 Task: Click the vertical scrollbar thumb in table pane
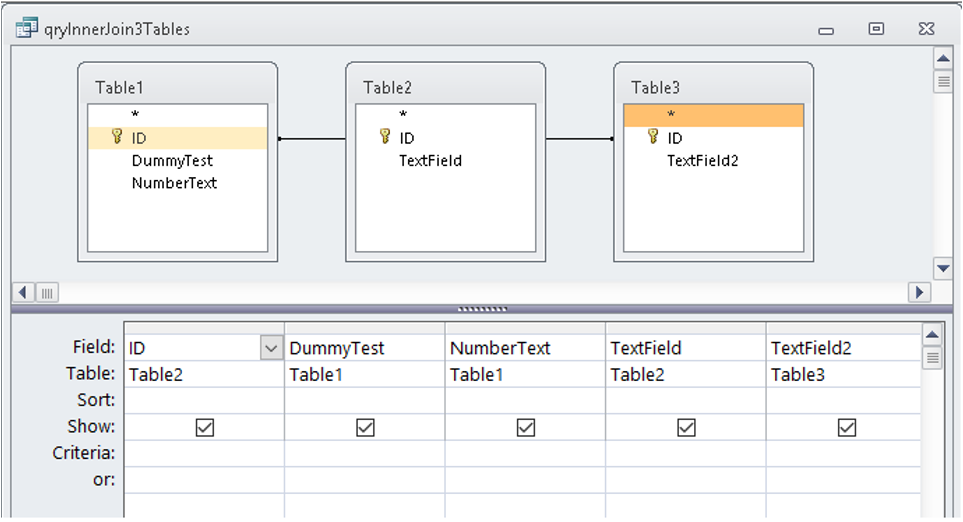(943, 81)
